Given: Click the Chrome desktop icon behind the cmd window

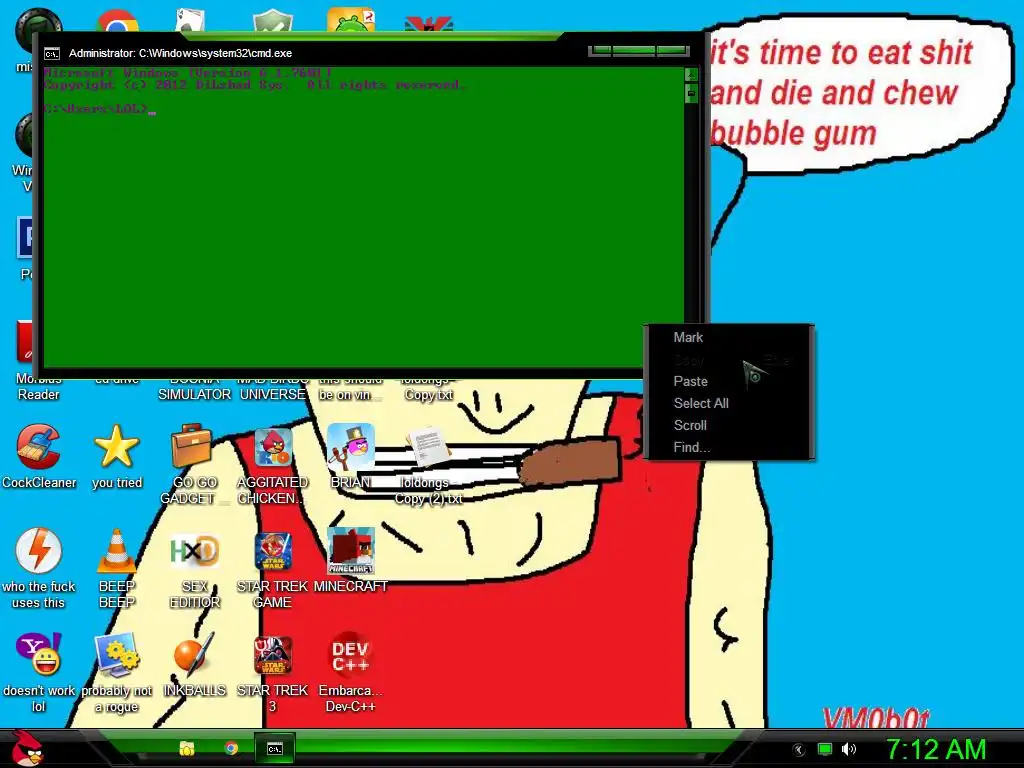Looking at the screenshot, I should [x=118, y=22].
